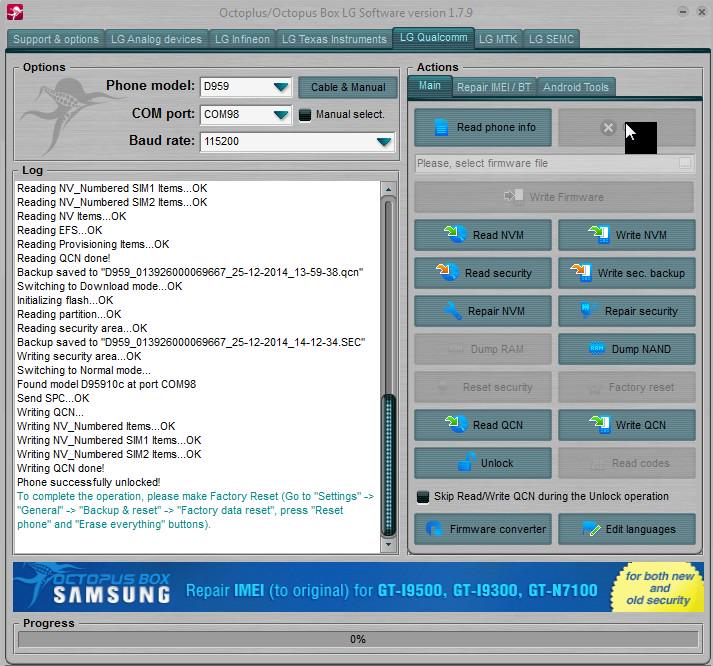
Task: Enable Skip Read/Write QCN during Unlock checkbox
Action: tap(423, 496)
